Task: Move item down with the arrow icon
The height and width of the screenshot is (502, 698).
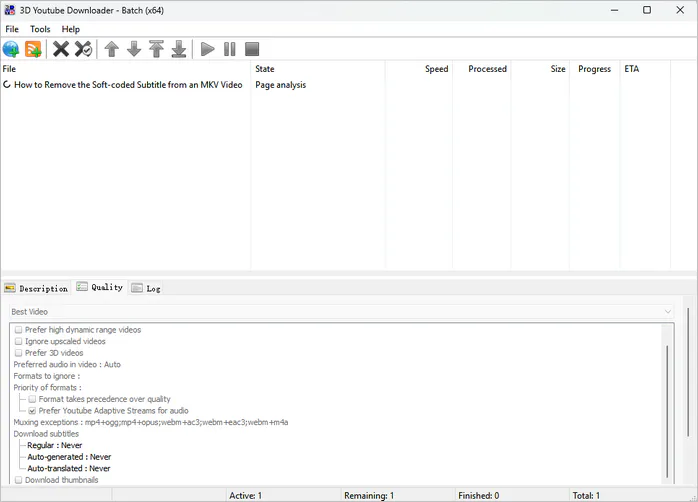Action: click(x=134, y=49)
